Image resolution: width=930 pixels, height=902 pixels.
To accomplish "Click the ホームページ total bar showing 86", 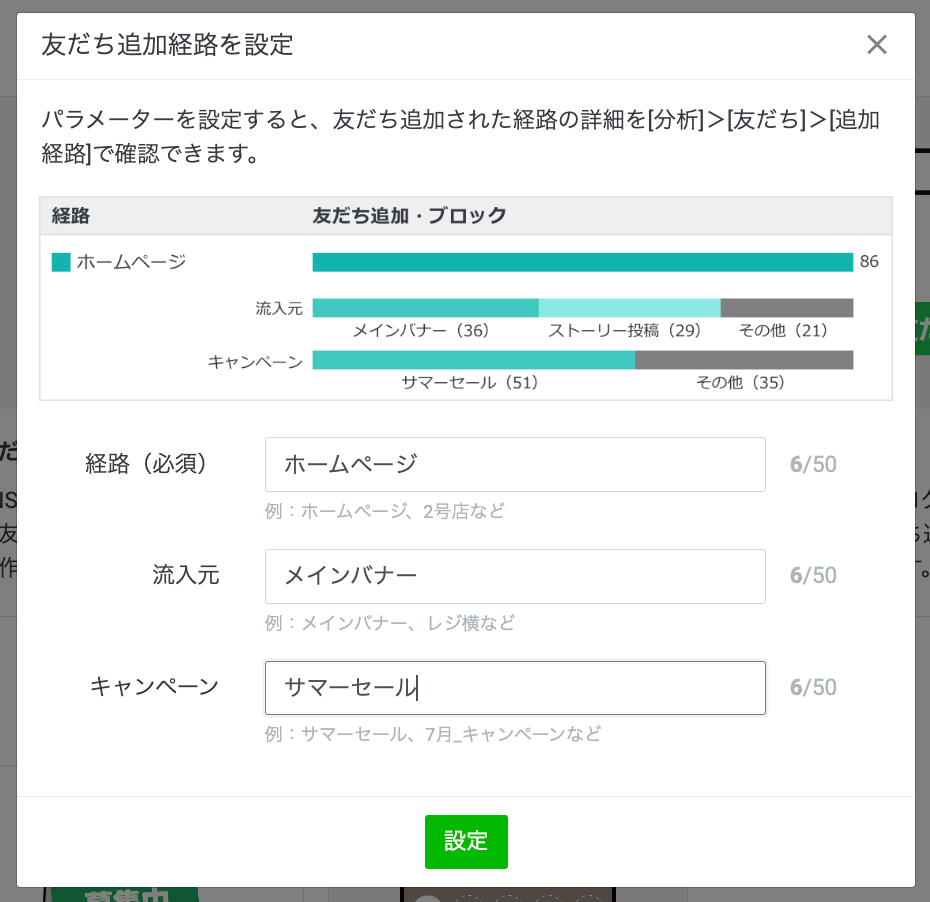I will (x=582, y=262).
